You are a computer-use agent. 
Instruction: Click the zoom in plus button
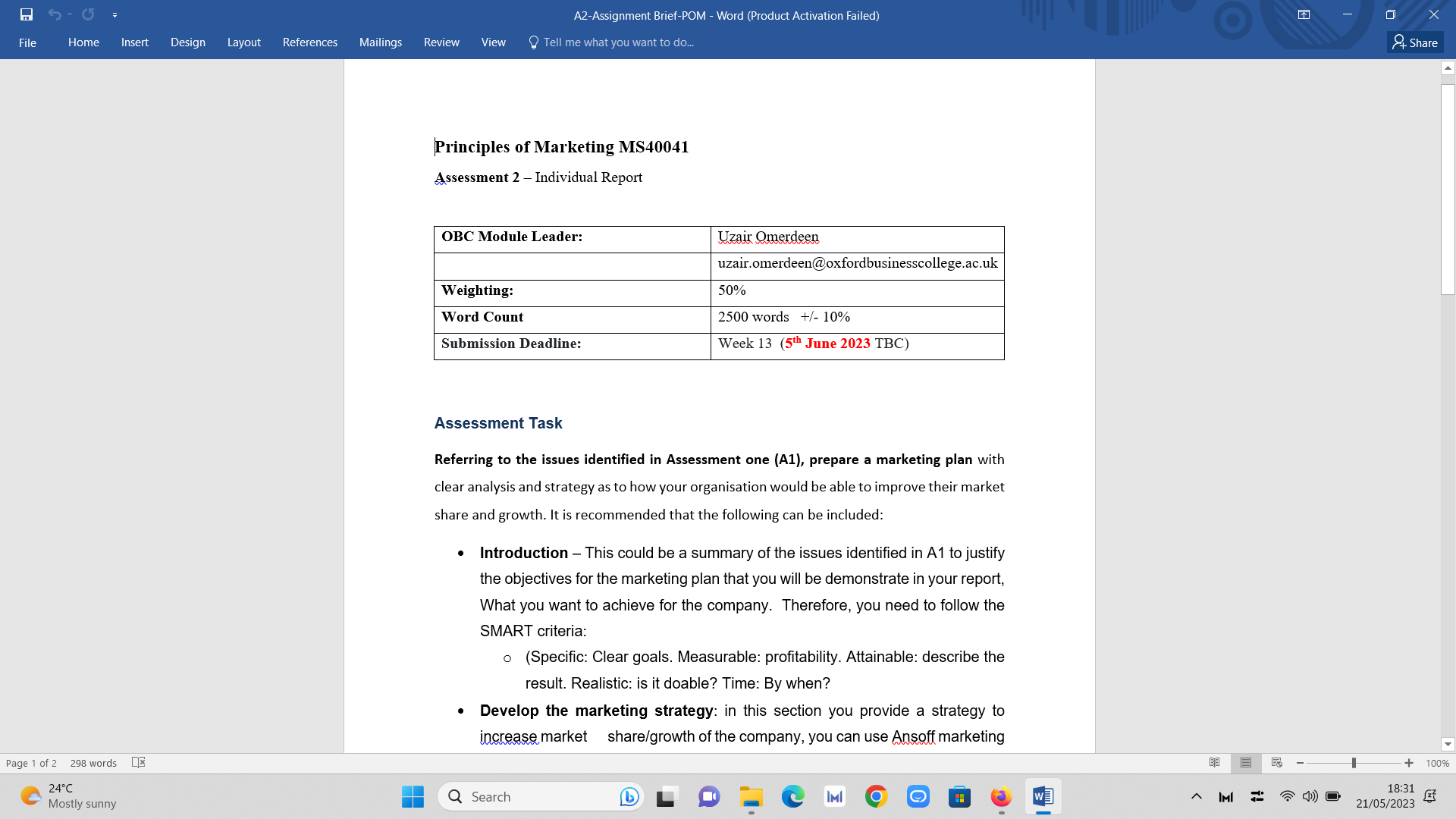1409,763
